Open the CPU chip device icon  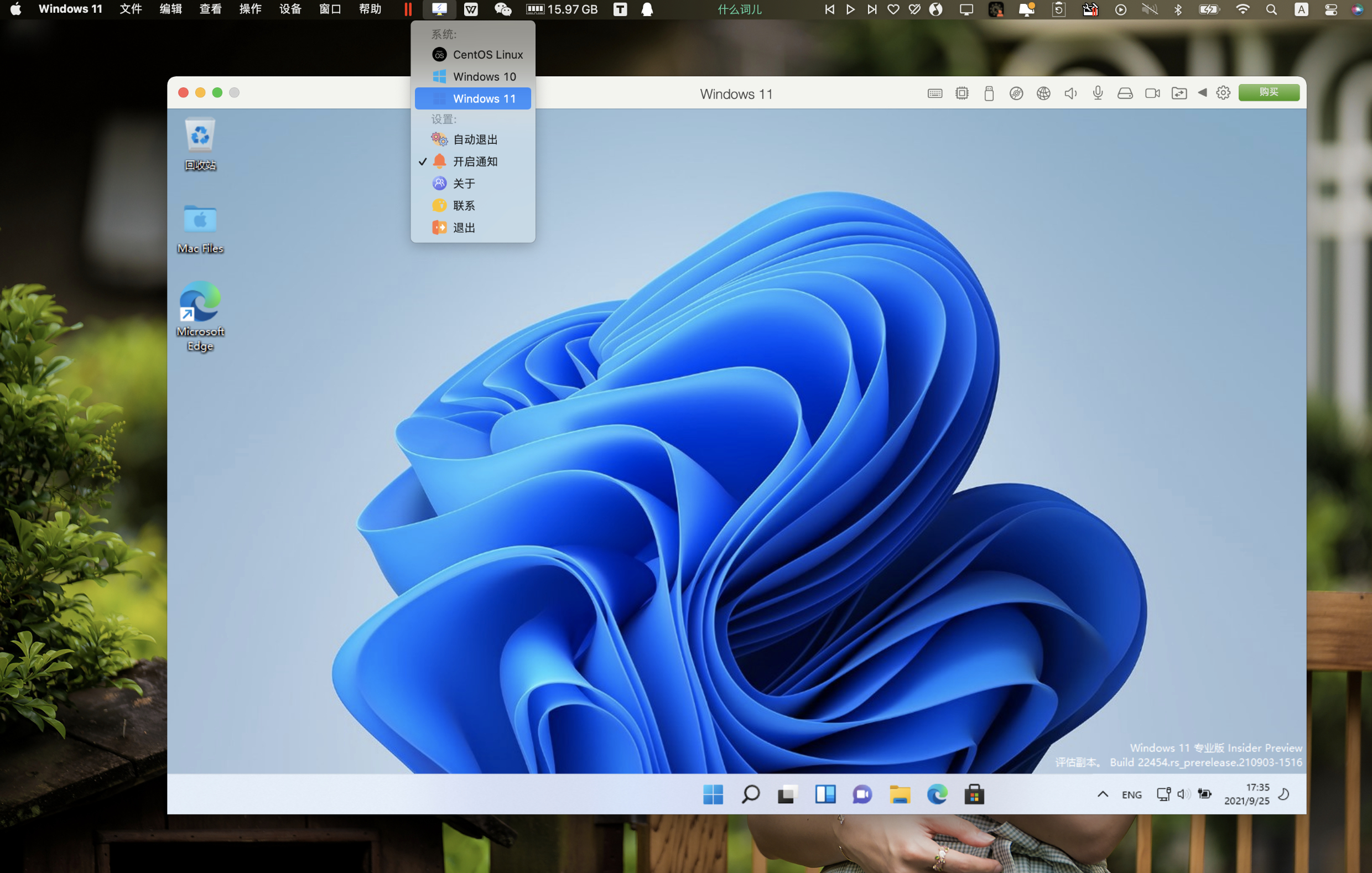point(962,93)
